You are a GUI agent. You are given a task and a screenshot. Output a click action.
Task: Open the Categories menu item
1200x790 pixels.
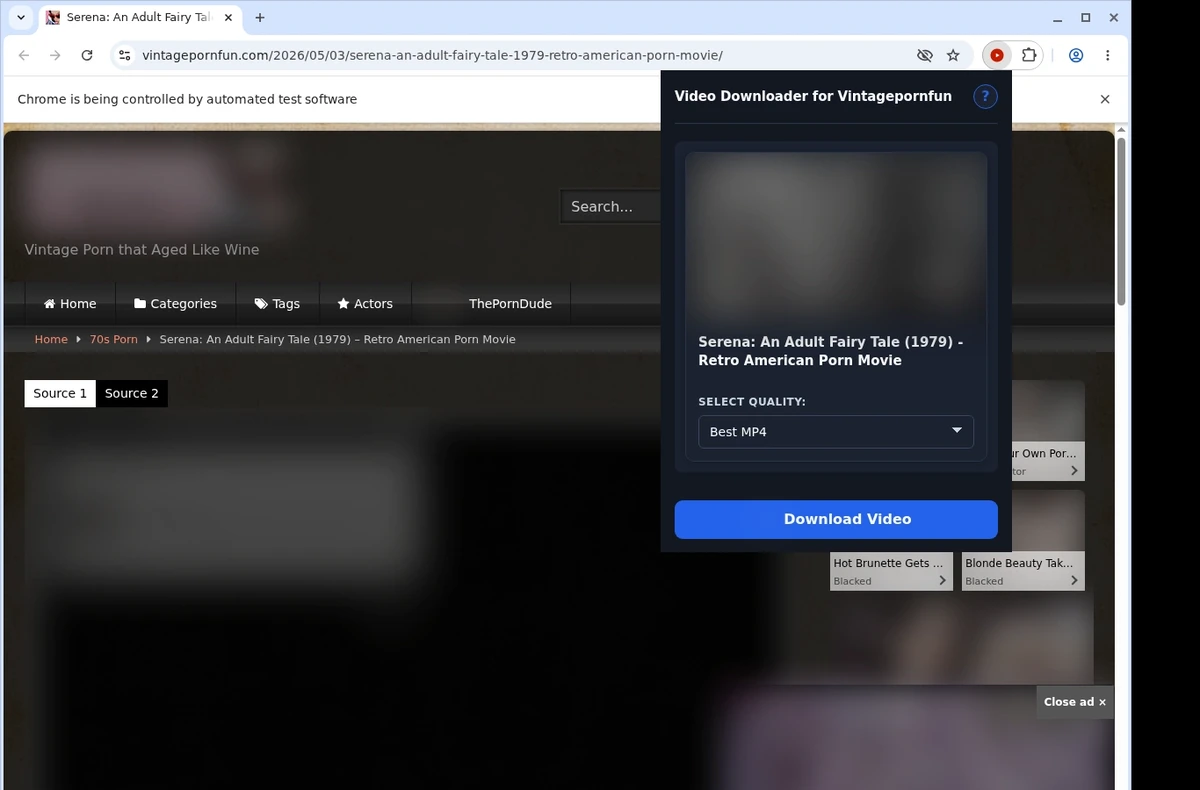176,304
